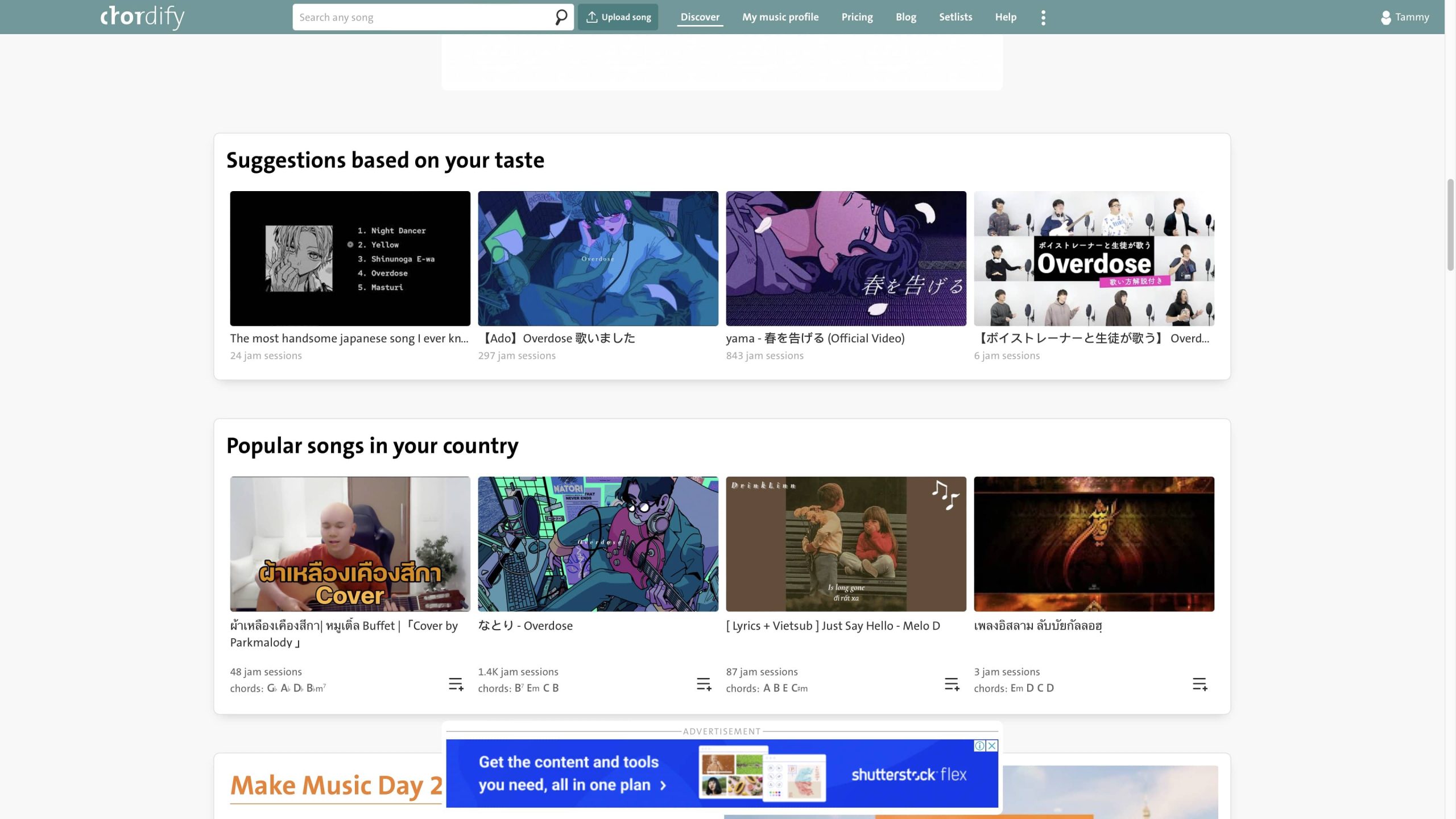Close the Shutterstock advertisement
Viewport: 1456px width, 819px height.
pos(992,746)
